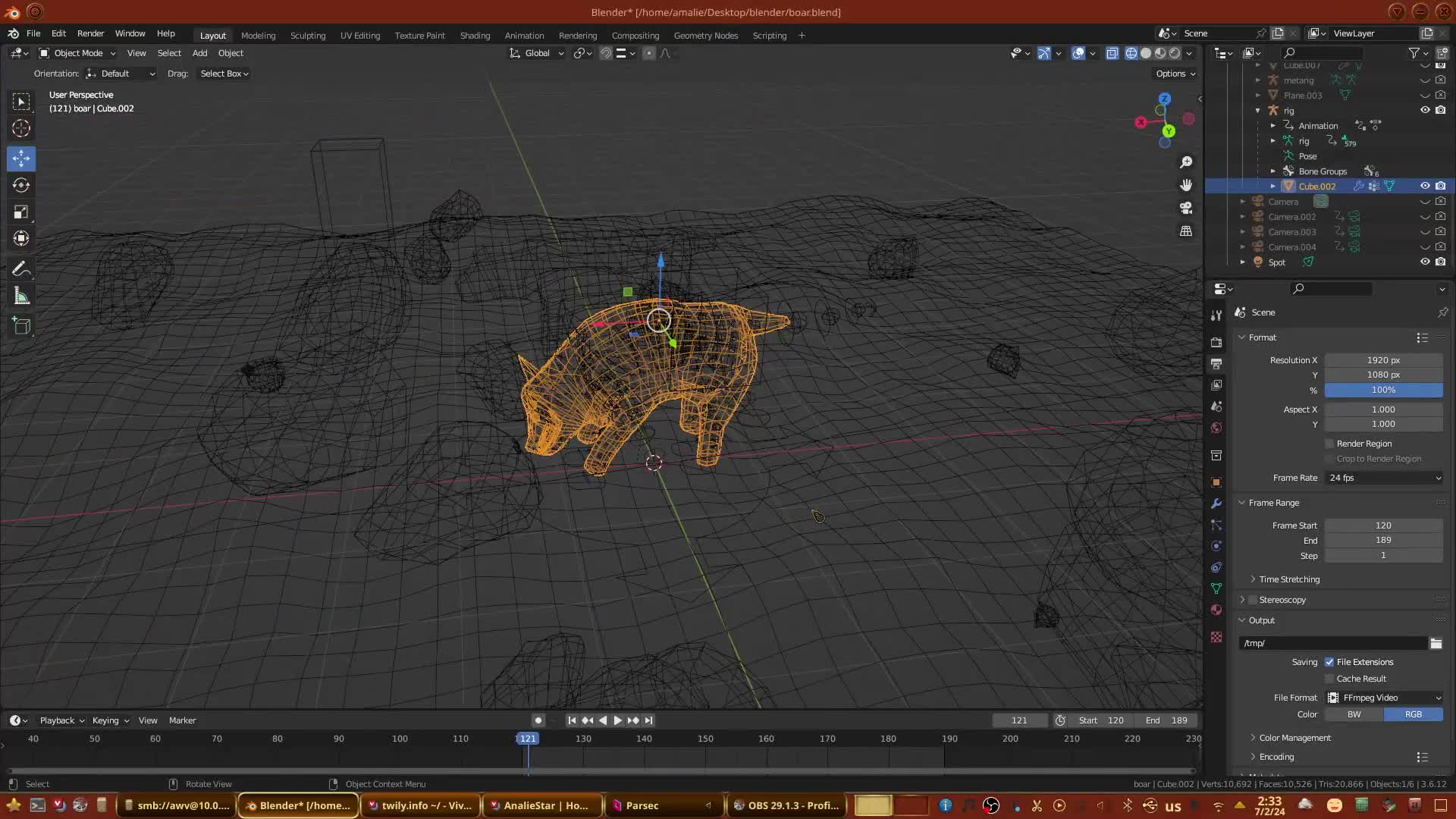
Task: Select the Rotate tool in toolbar
Action: pos(21,186)
